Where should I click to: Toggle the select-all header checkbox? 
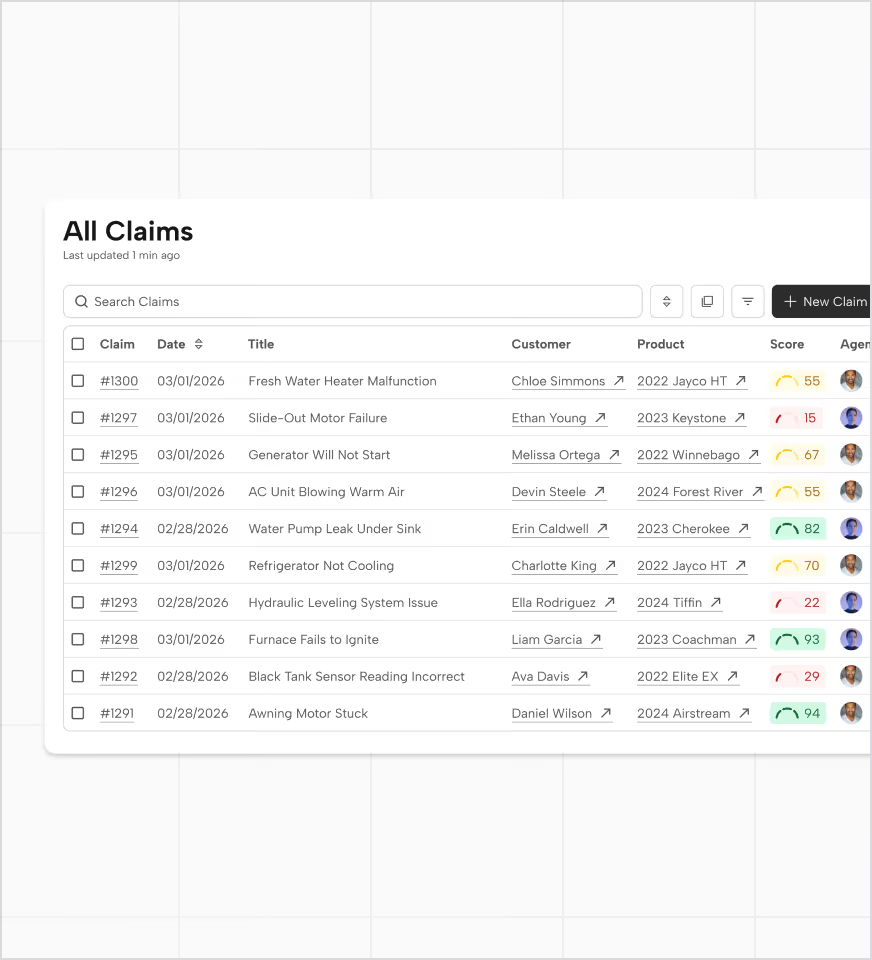click(78, 343)
